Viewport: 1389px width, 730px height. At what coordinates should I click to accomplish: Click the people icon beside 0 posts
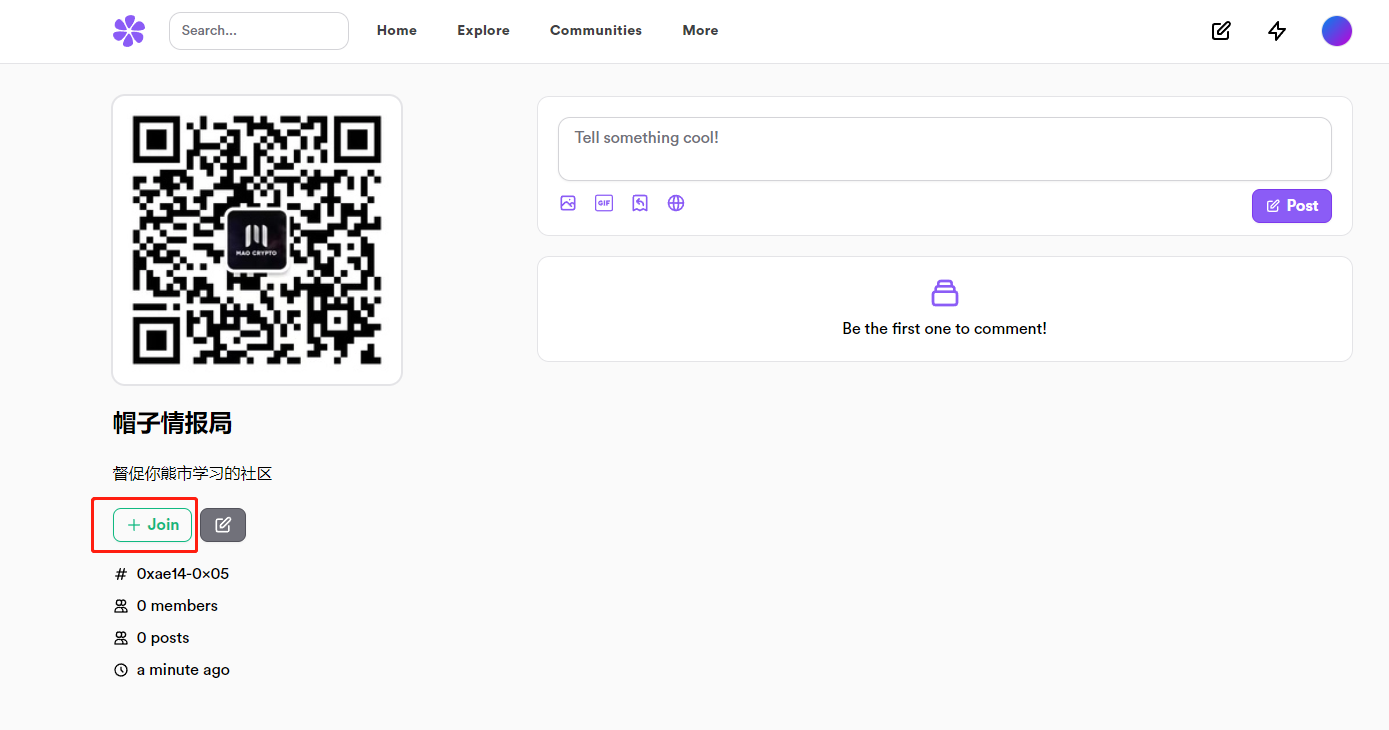click(x=121, y=638)
